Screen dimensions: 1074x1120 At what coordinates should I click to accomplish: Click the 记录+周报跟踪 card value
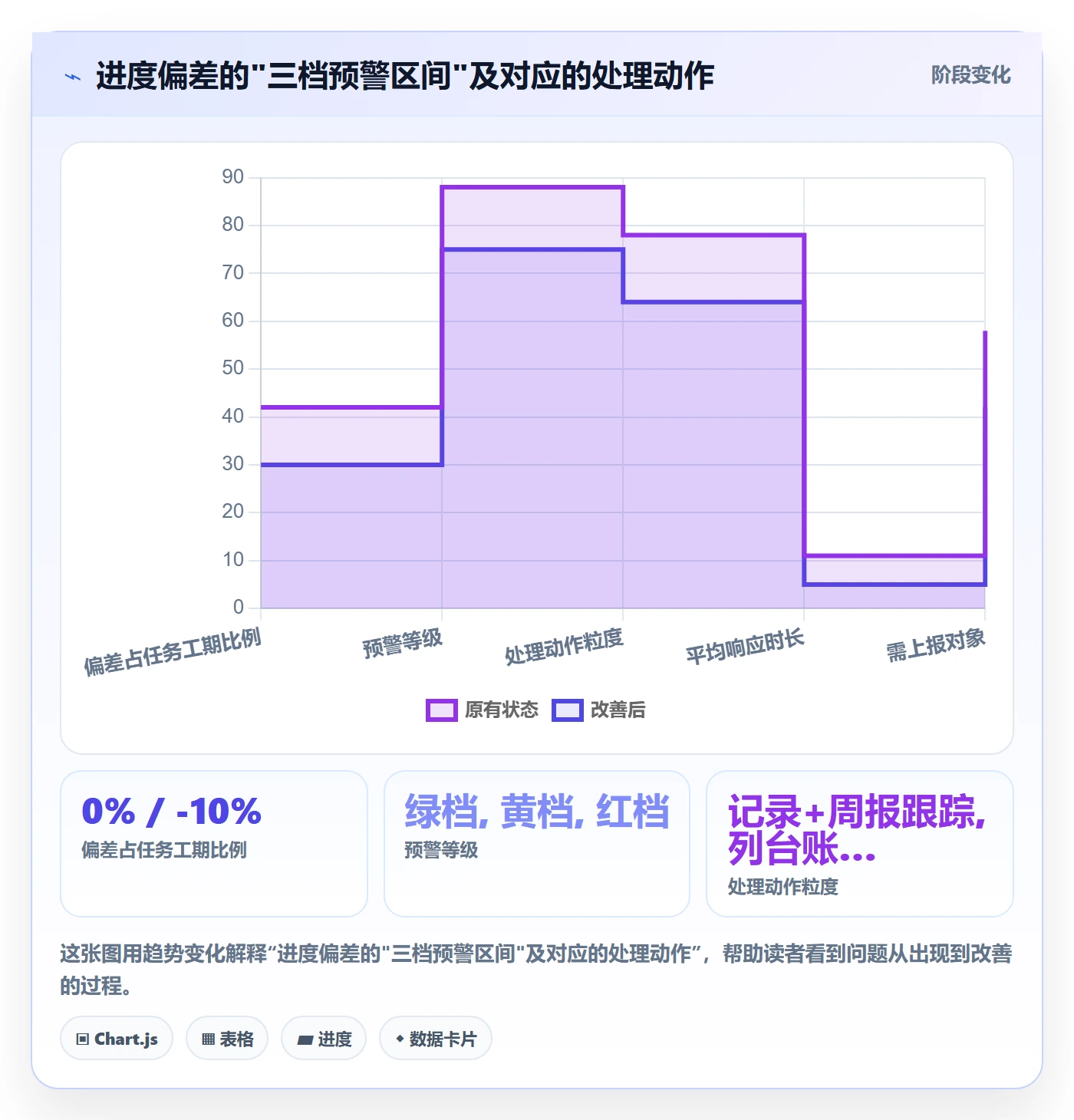pyautogui.click(x=857, y=830)
